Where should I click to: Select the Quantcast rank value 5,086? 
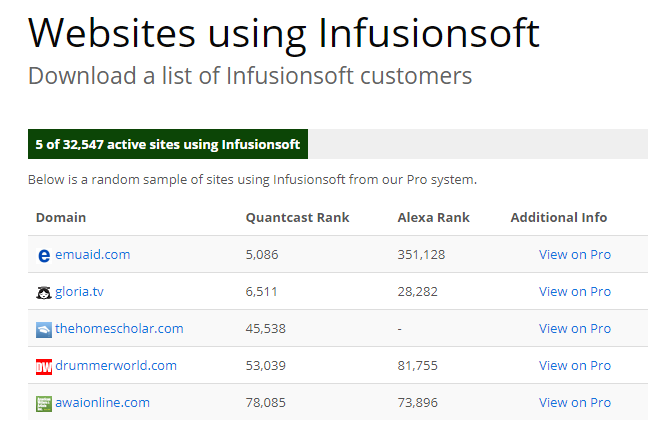click(262, 255)
